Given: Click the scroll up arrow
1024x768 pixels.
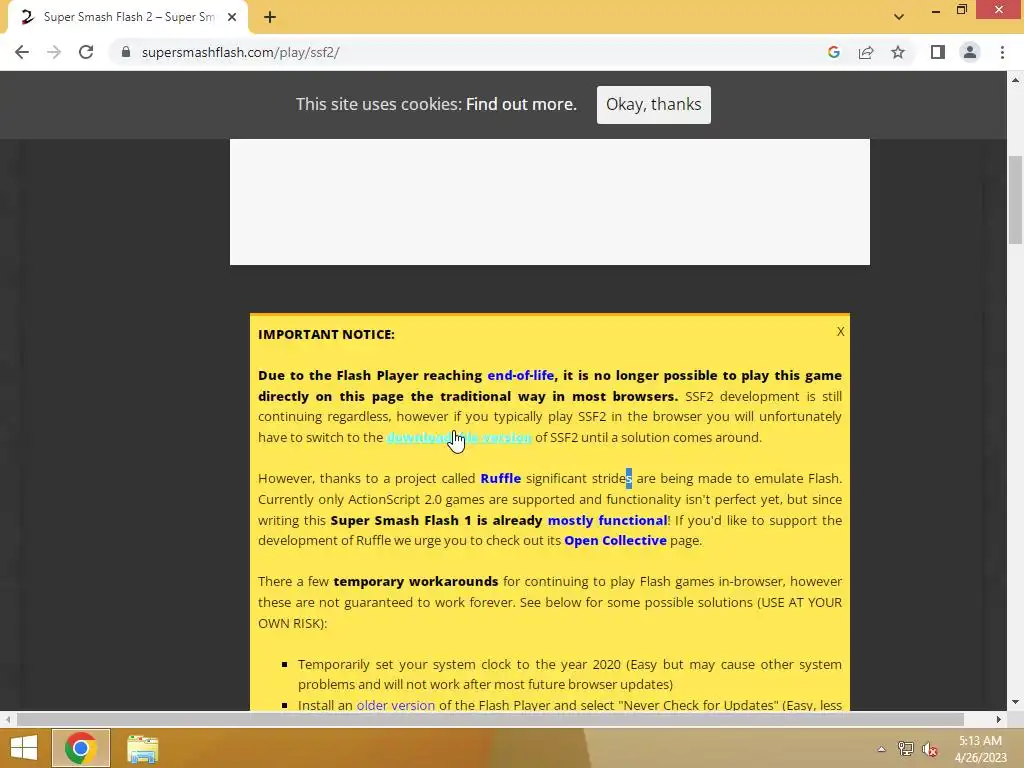Looking at the screenshot, I should coord(1015,80).
